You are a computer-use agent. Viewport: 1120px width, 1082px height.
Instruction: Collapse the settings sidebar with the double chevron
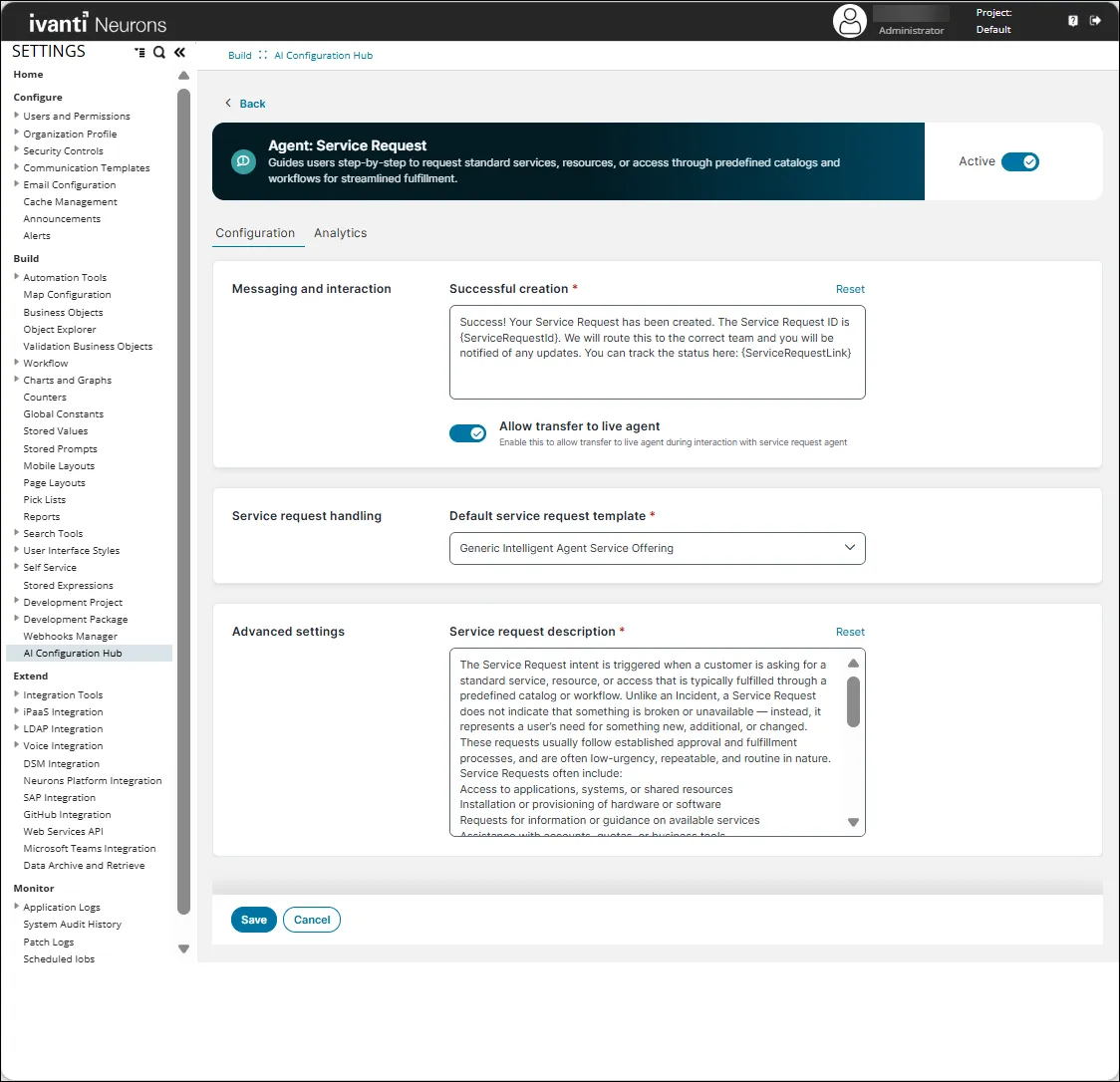coord(179,52)
